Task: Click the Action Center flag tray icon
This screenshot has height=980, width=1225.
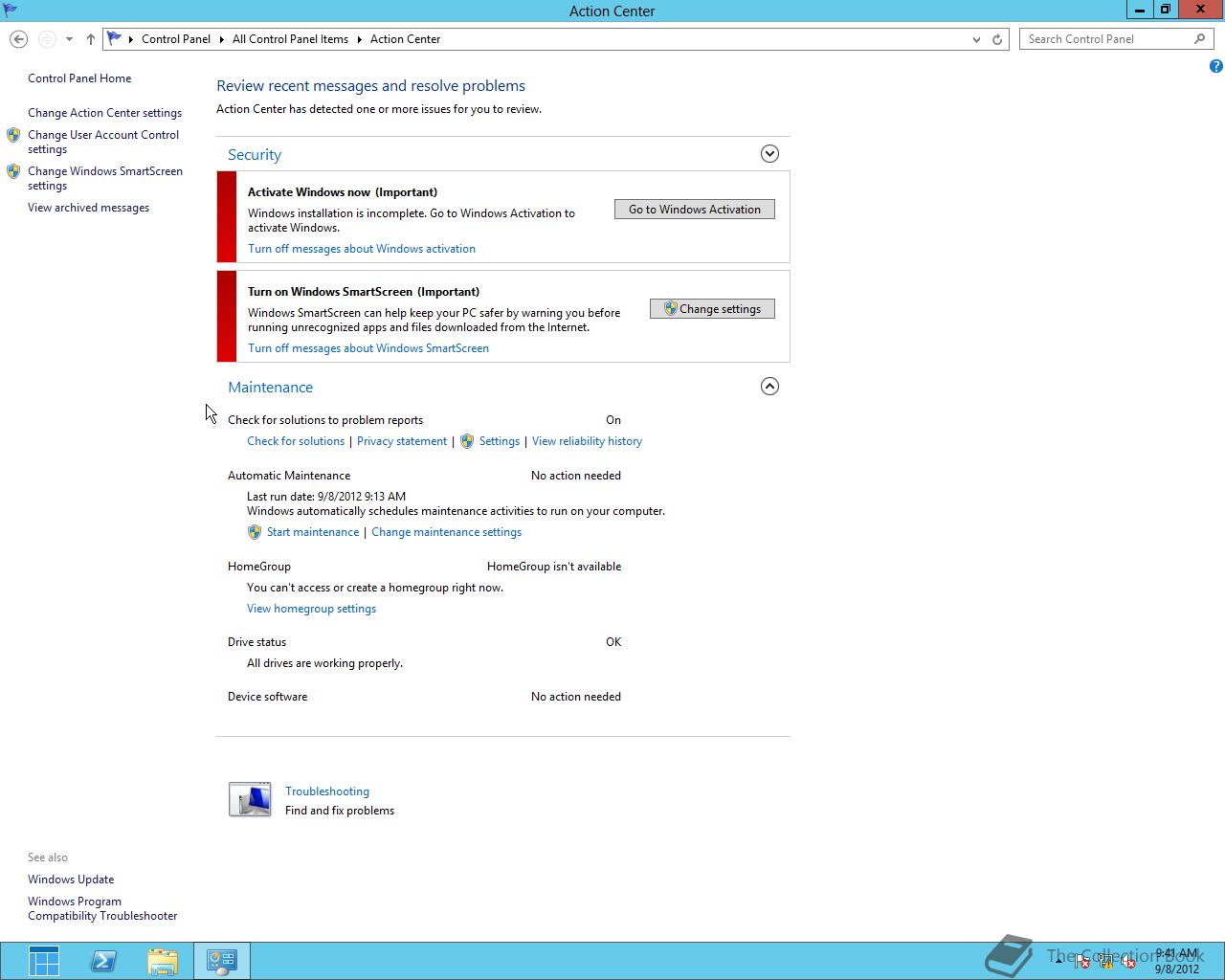Action: coord(1081,962)
